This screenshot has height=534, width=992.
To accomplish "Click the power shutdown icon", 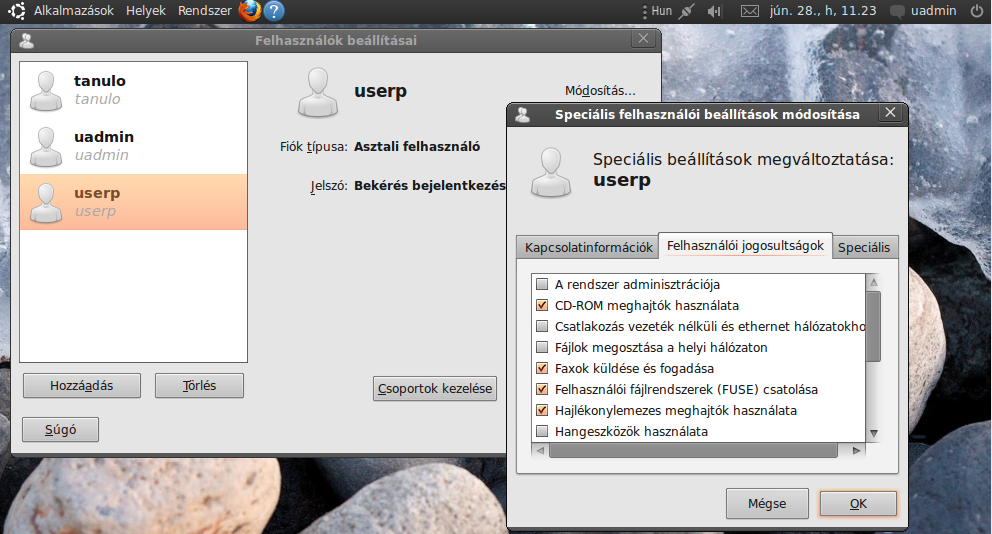I will click(x=976, y=11).
